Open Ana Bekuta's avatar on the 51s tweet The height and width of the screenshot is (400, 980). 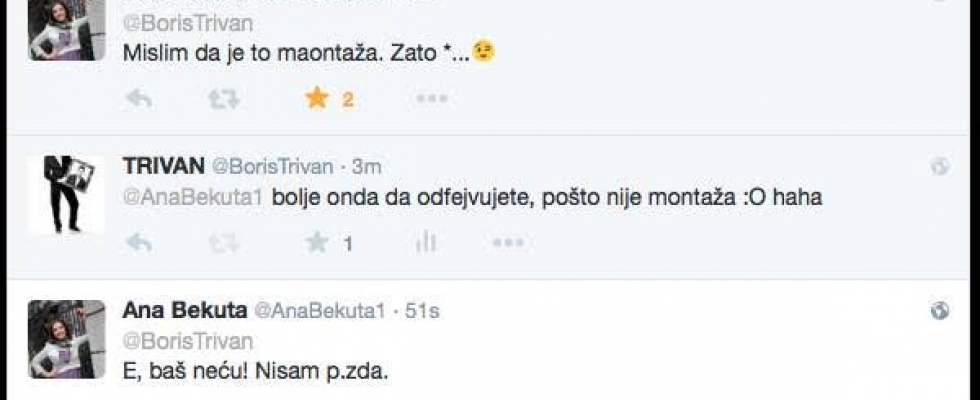(66, 338)
